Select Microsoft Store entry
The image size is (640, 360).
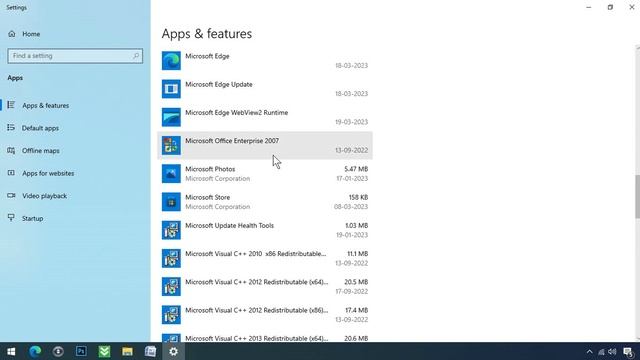click(x=264, y=202)
